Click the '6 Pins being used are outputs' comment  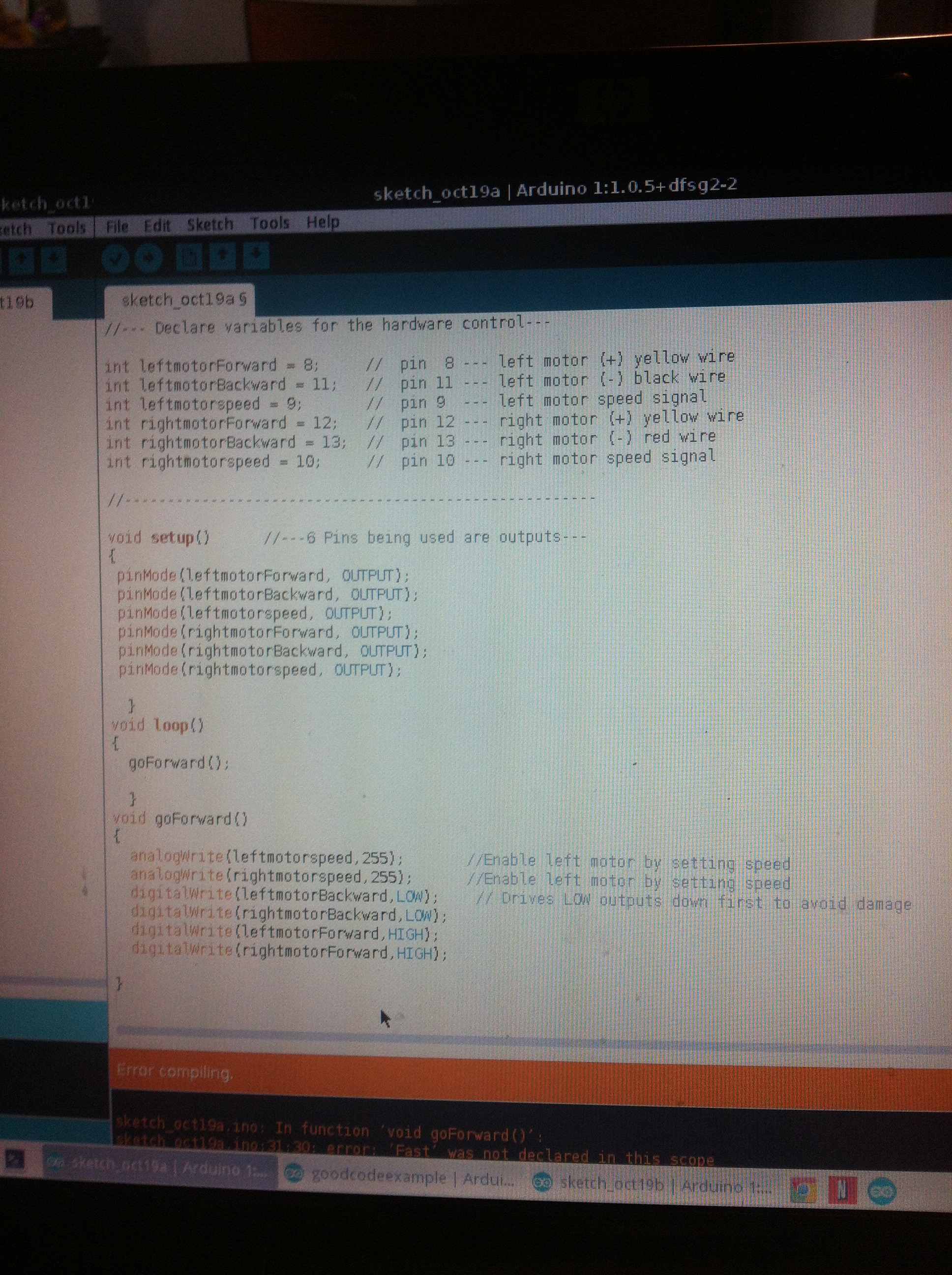(x=425, y=538)
